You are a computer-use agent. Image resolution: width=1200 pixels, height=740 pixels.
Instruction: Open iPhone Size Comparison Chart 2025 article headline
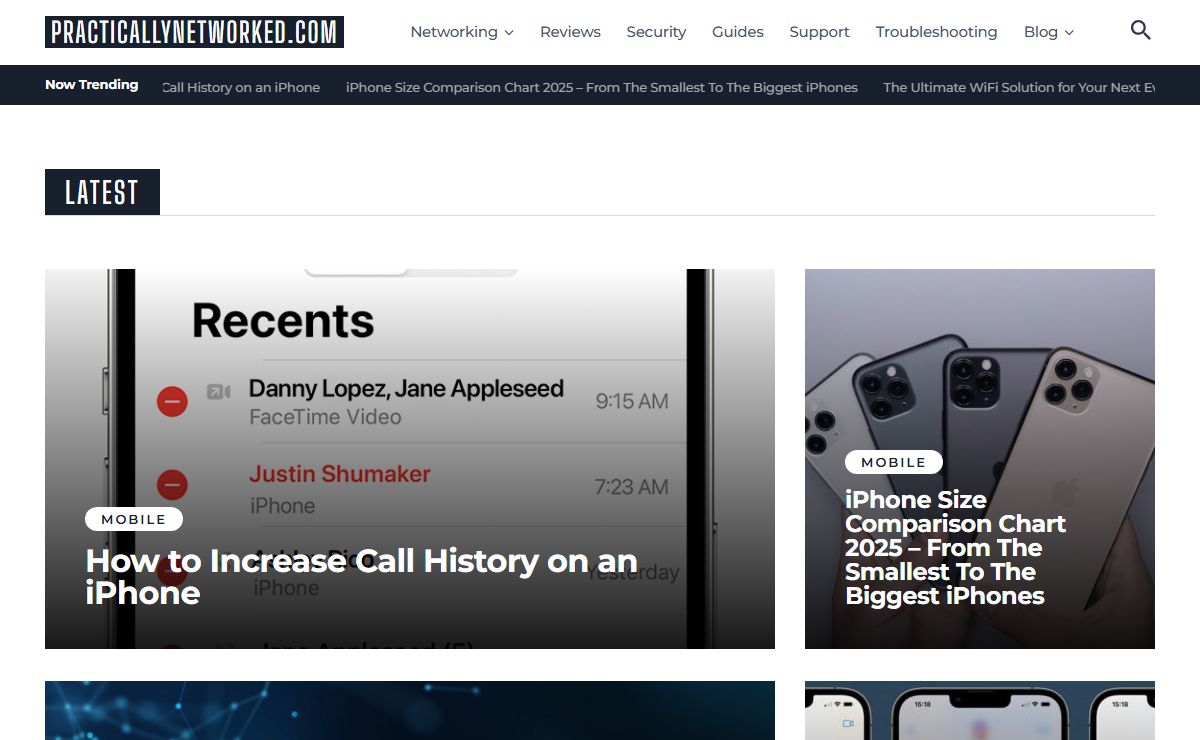(955, 548)
